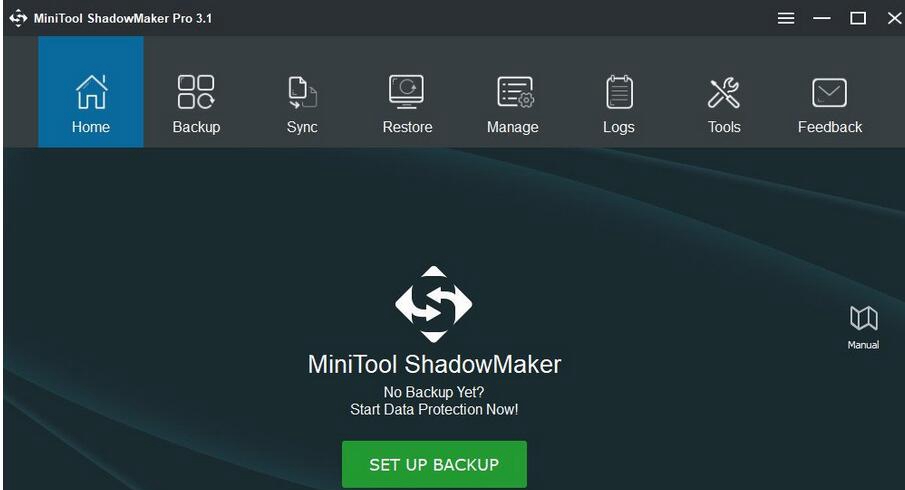This screenshot has height=490, width=905.
Task: Close the ShadowMaker window
Action: click(894, 18)
